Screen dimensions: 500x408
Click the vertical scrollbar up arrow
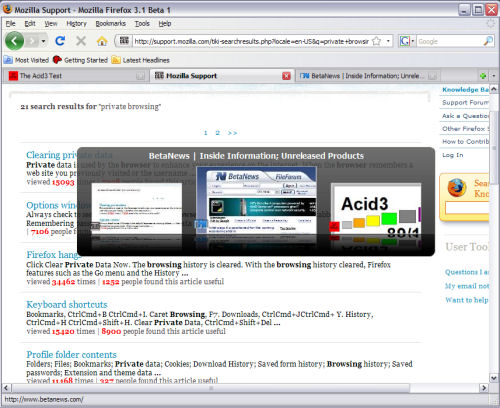coord(494,89)
